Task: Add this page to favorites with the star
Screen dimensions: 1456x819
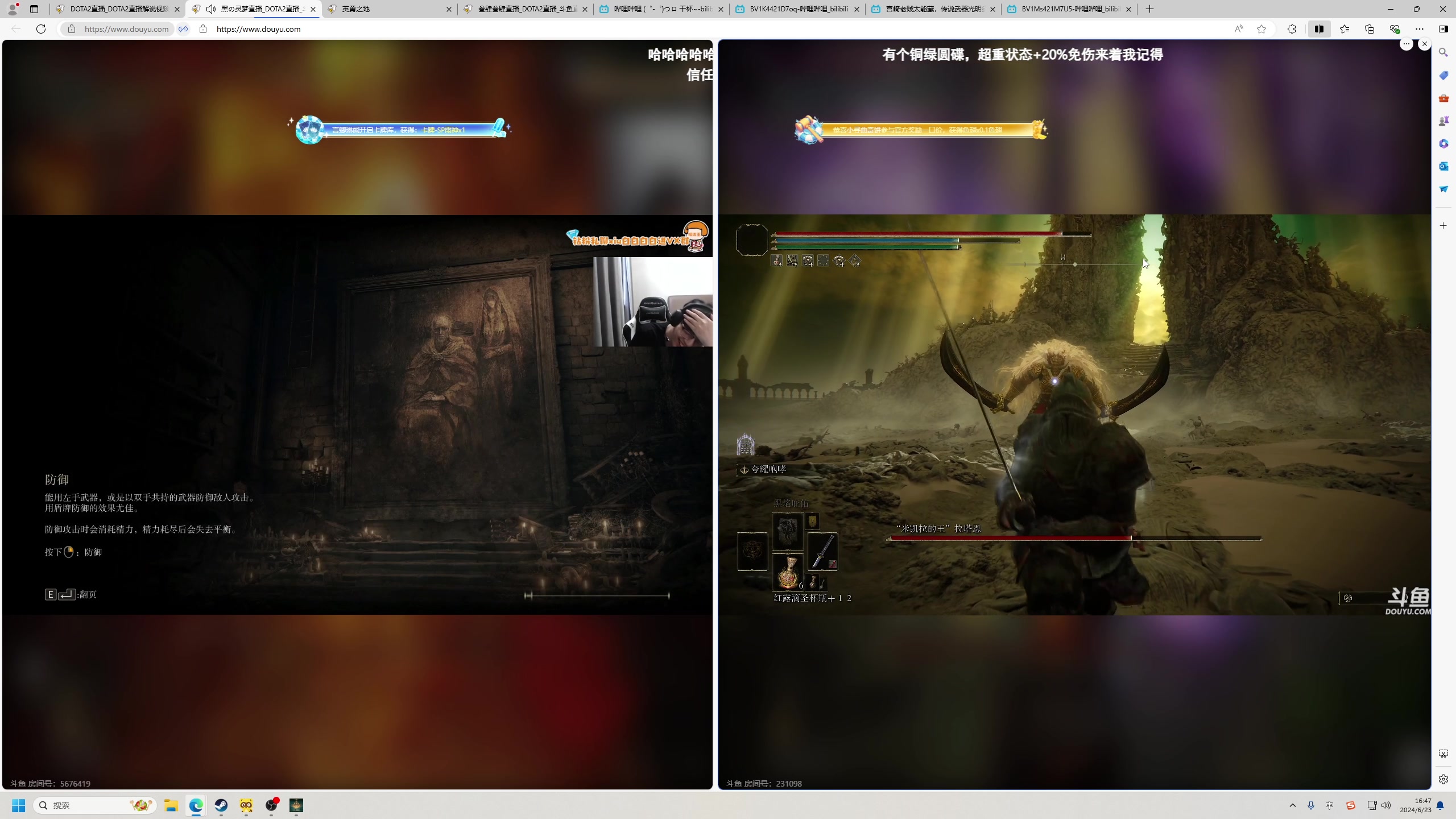Action: coord(1261,29)
